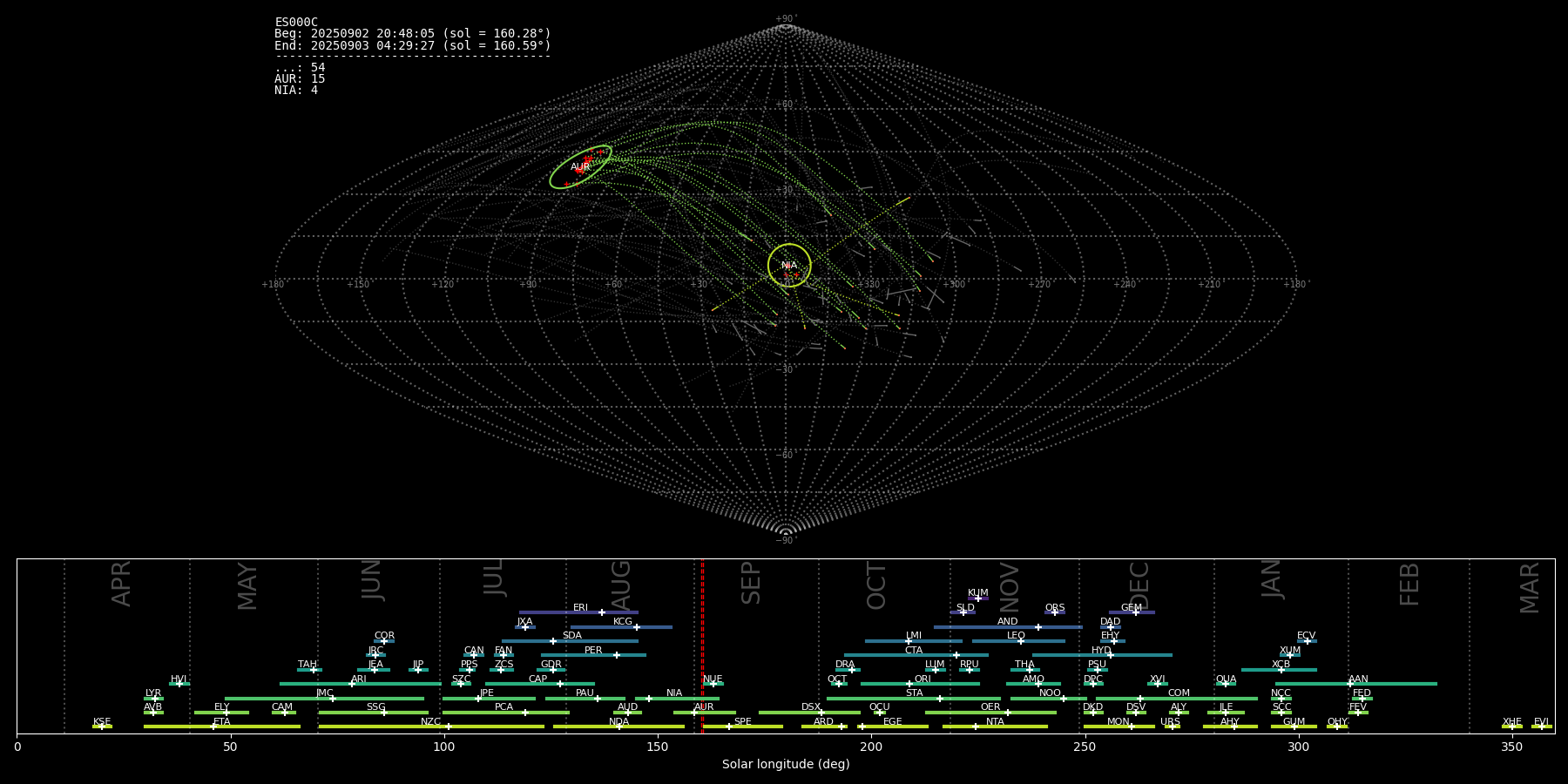This screenshot has width=1568, height=784.
Task: Click the PER shower label in timeline
Action: pyautogui.click(x=593, y=651)
